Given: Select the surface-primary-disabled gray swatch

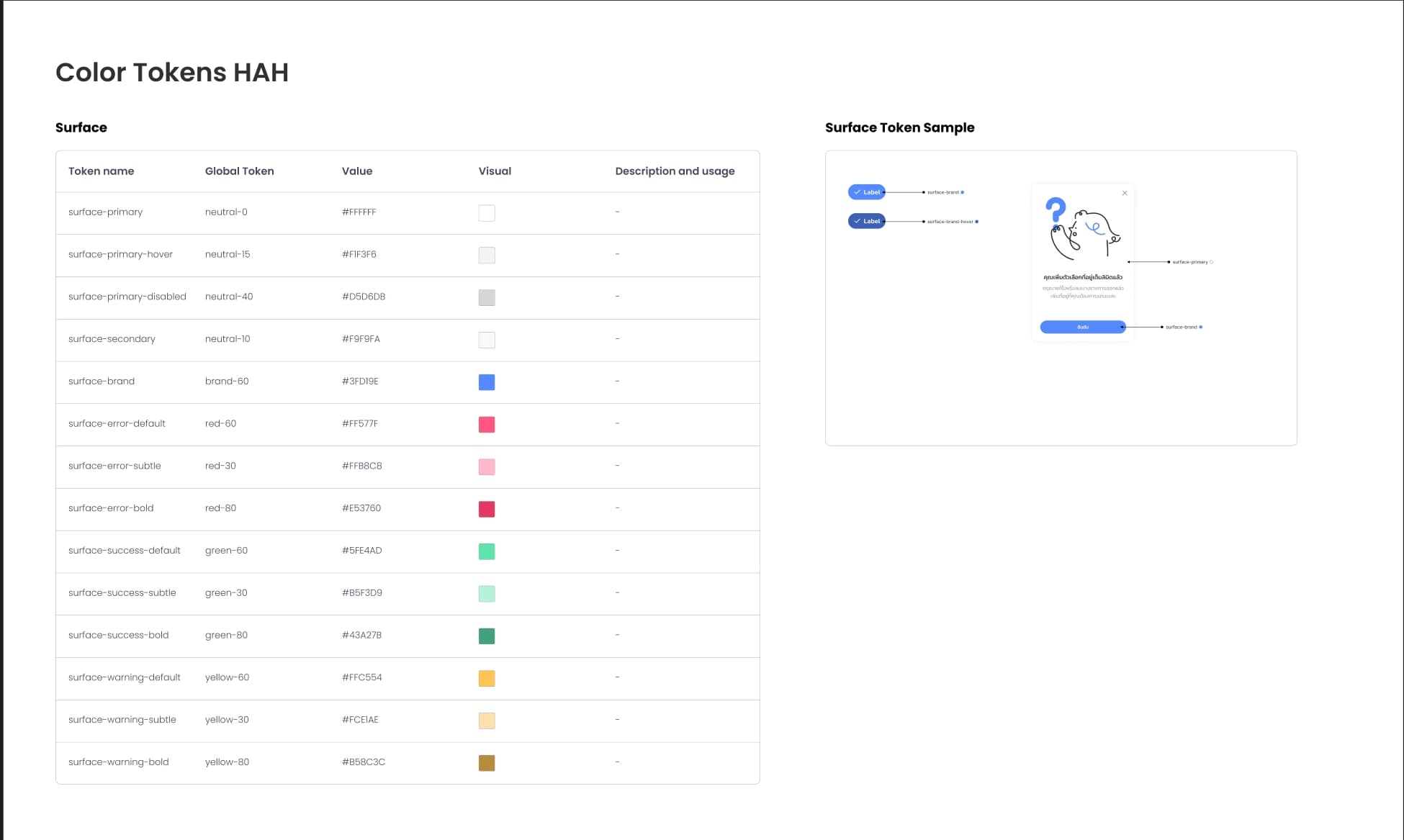Looking at the screenshot, I should click(x=487, y=298).
